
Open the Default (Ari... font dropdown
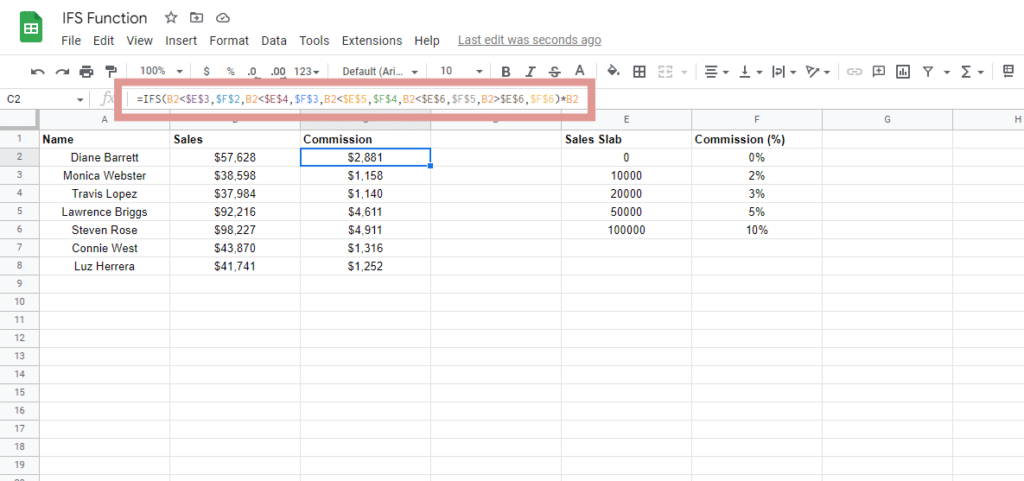click(380, 71)
